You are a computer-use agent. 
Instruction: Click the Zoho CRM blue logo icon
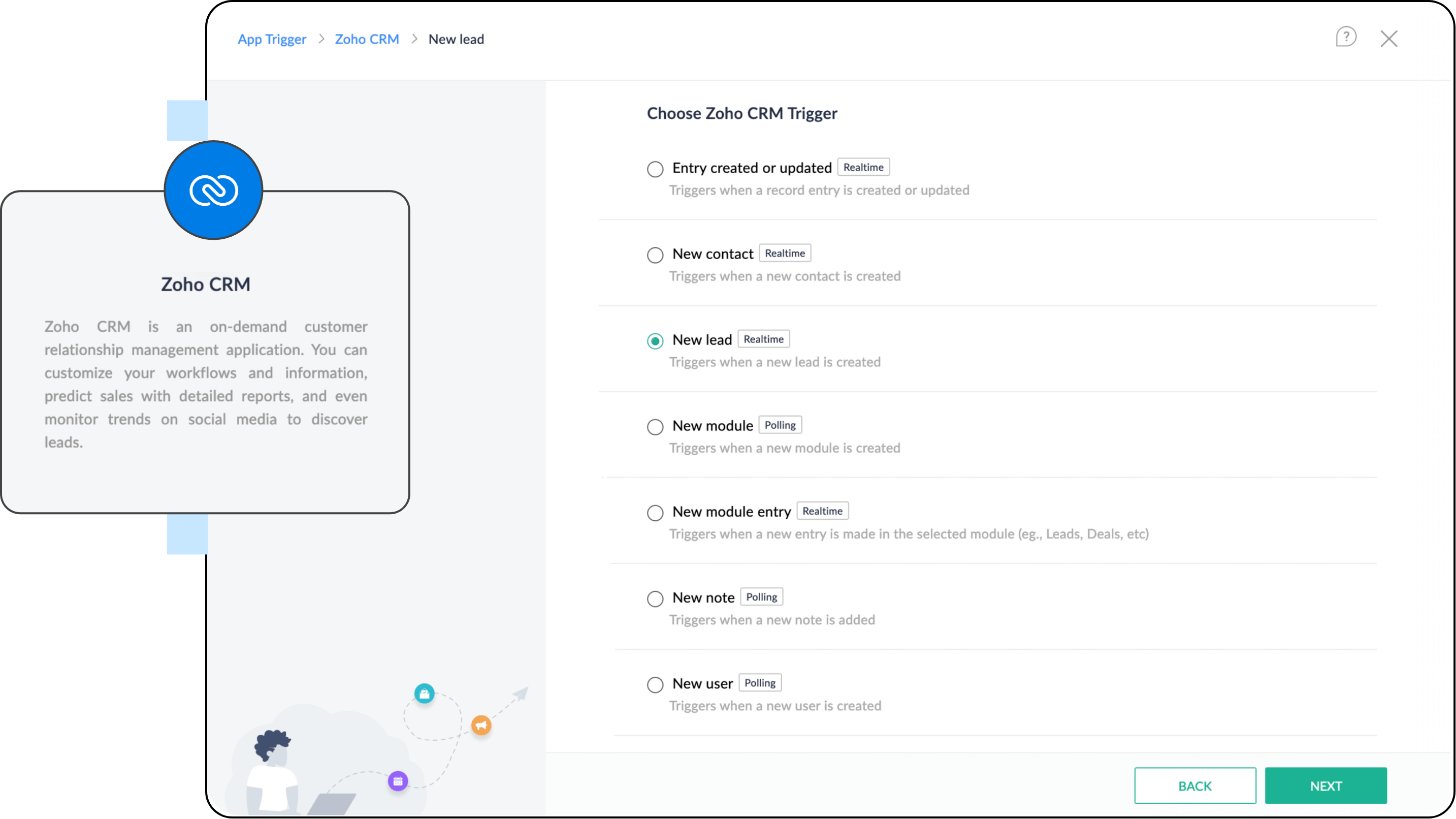tap(214, 190)
